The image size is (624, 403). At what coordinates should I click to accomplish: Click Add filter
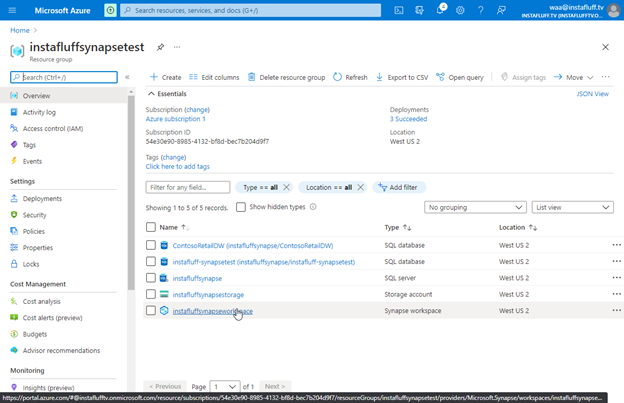tap(399, 187)
